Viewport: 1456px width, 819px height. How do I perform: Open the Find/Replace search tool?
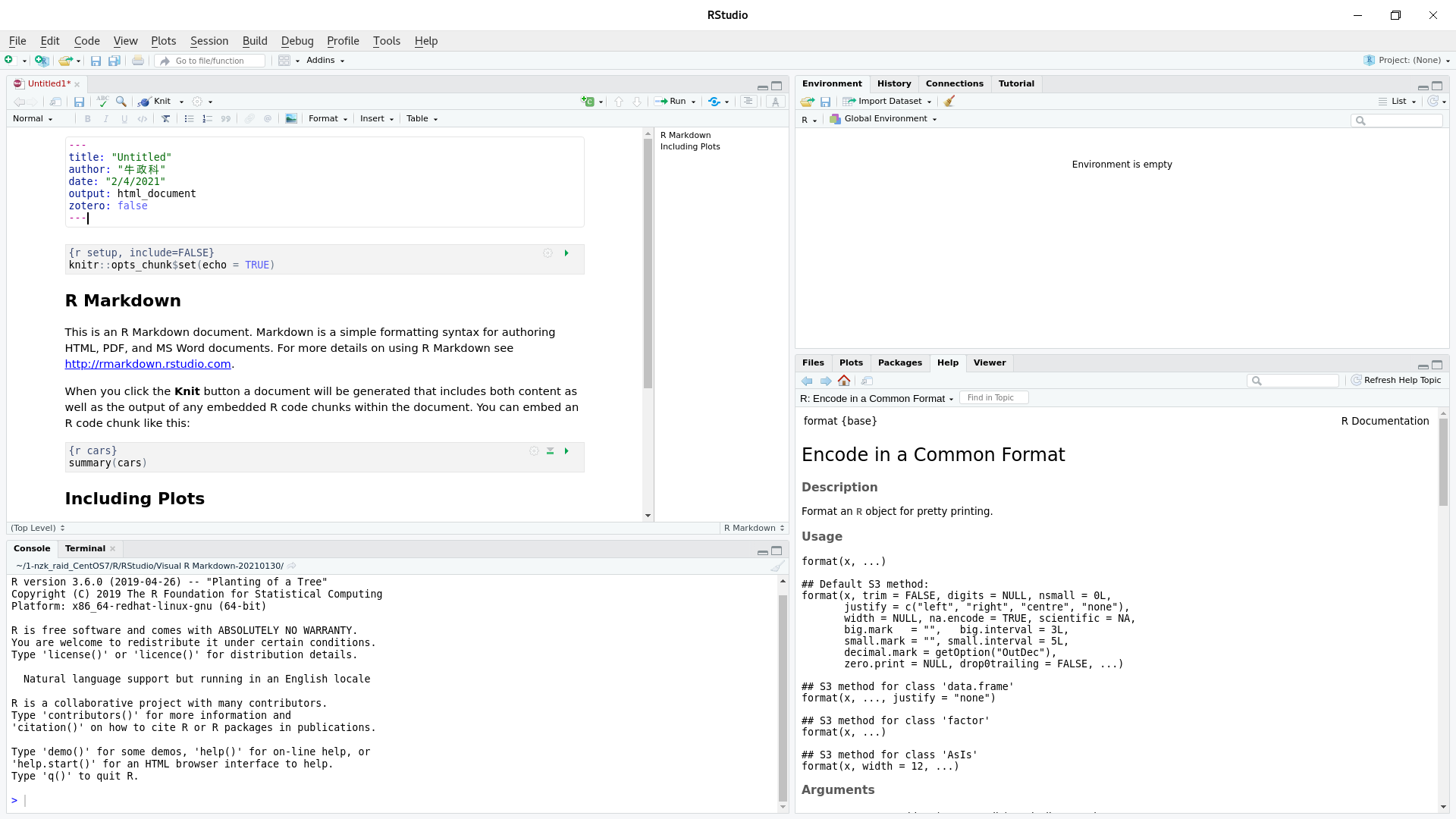click(x=121, y=101)
